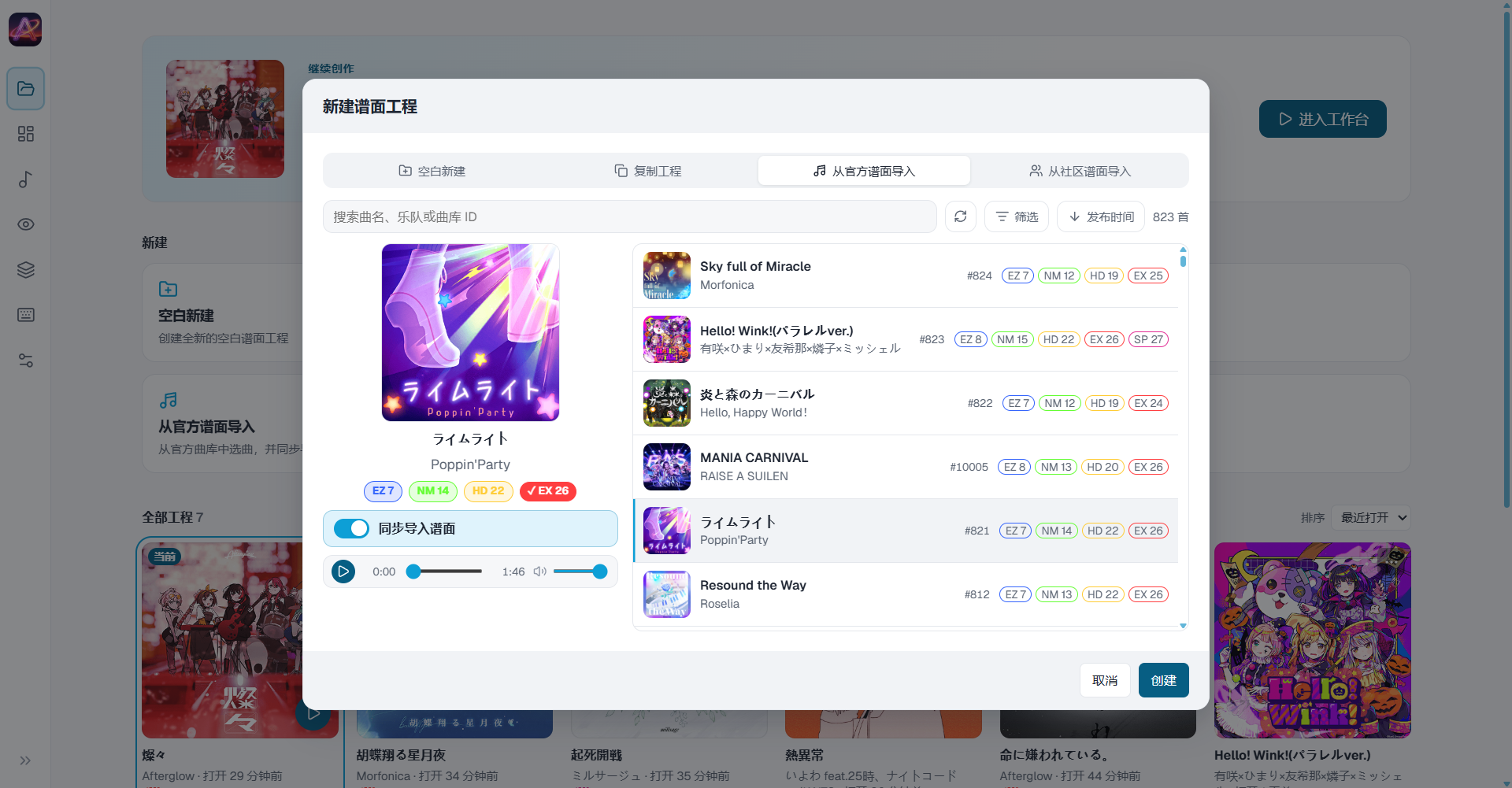This screenshot has height=788, width=1512.
Task: Click the 进入工作台 button
Action: (x=1323, y=119)
